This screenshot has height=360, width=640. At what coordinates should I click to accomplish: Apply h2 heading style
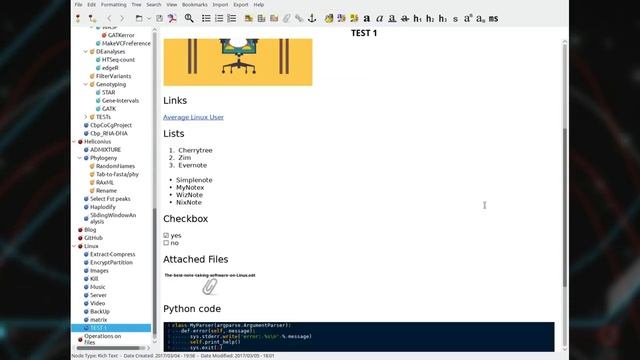(x=430, y=18)
